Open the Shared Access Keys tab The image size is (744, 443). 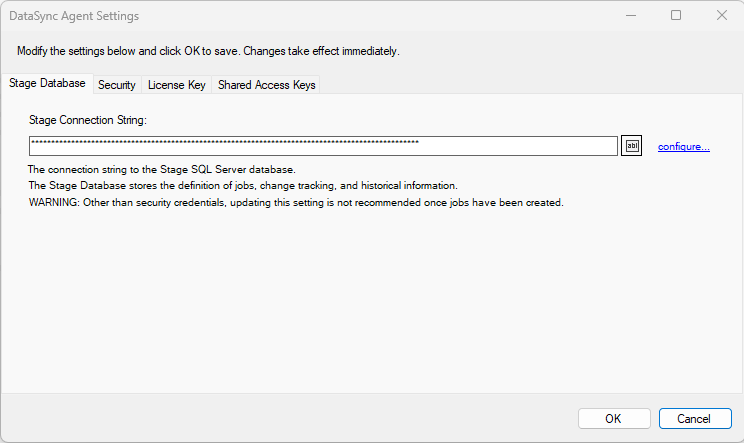[x=266, y=85]
